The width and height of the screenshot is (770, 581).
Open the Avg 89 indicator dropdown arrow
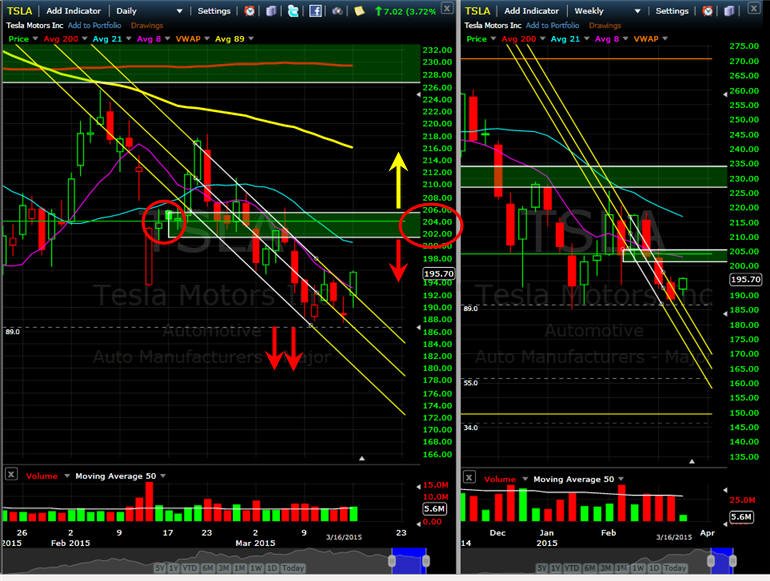click(251, 38)
